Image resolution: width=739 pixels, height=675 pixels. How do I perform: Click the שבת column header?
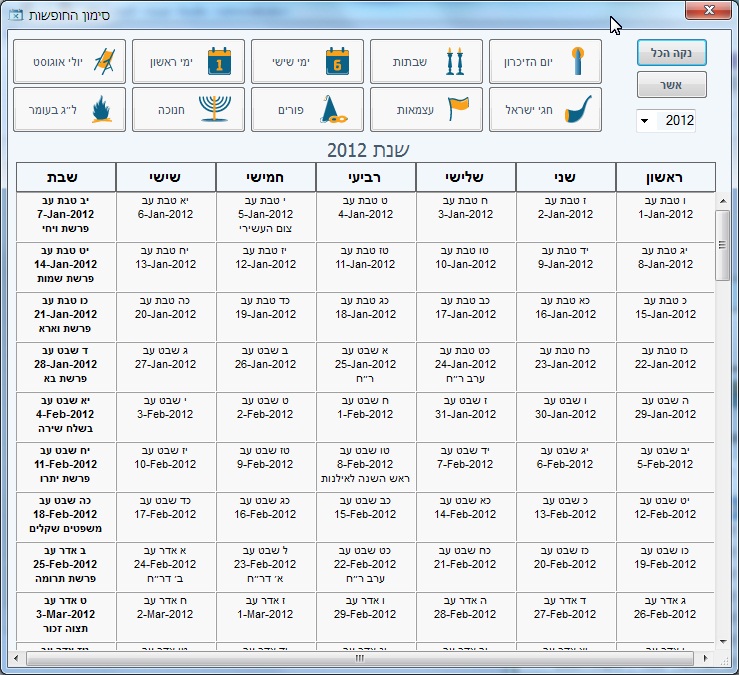pyautogui.click(x=66, y=177)
